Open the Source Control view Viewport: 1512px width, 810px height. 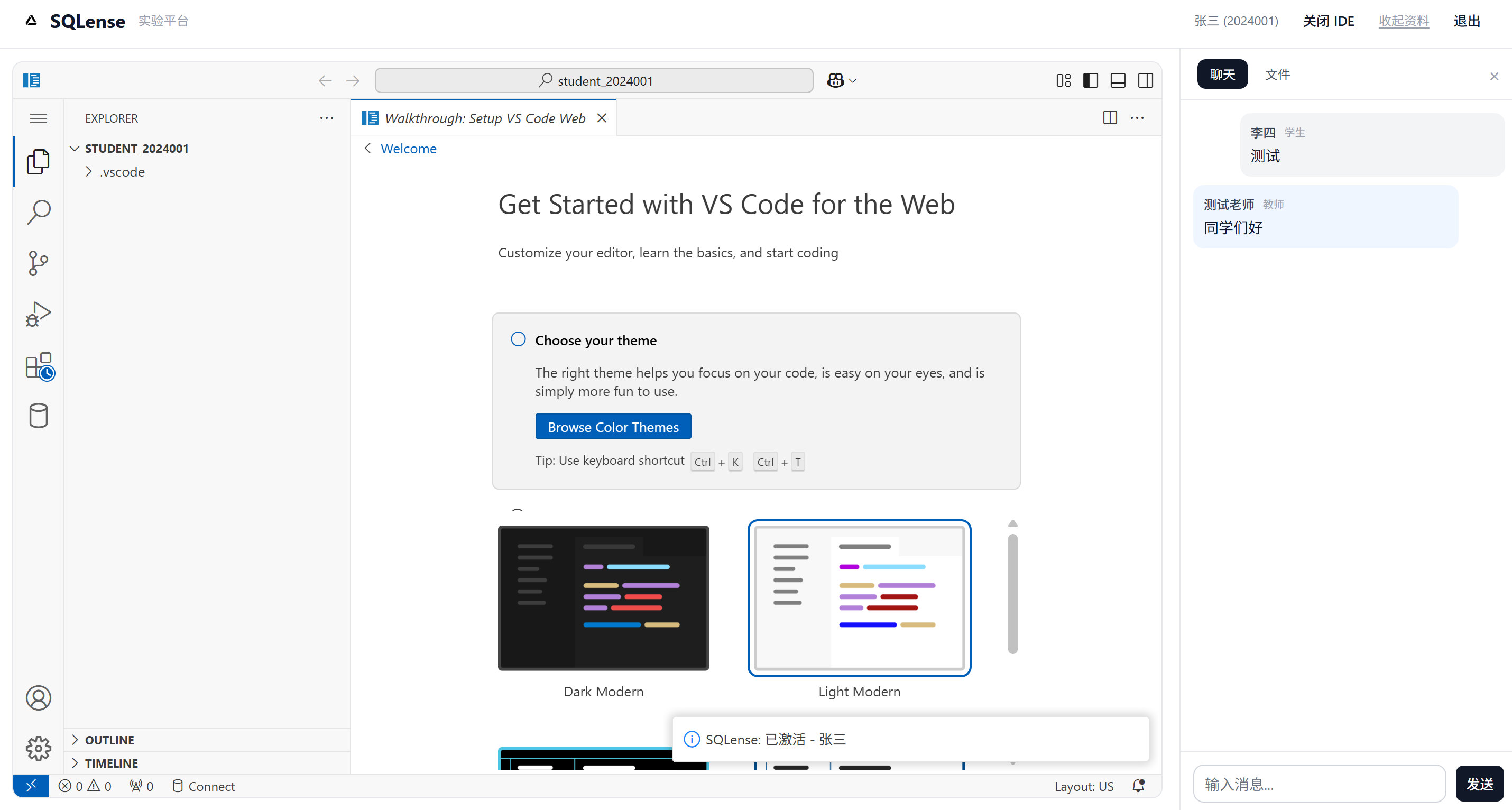tap(38, 263)
